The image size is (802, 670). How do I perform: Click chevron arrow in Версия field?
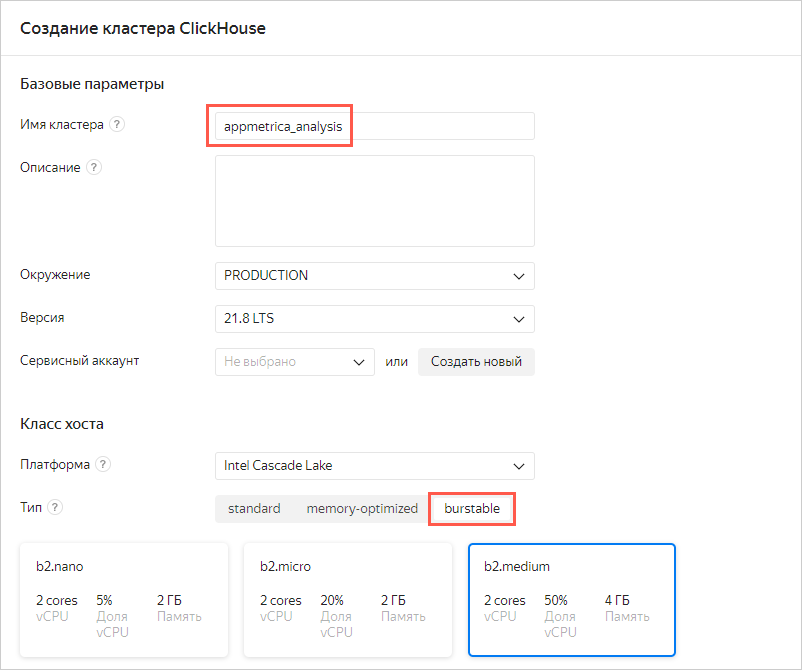(x=518, y=319)
